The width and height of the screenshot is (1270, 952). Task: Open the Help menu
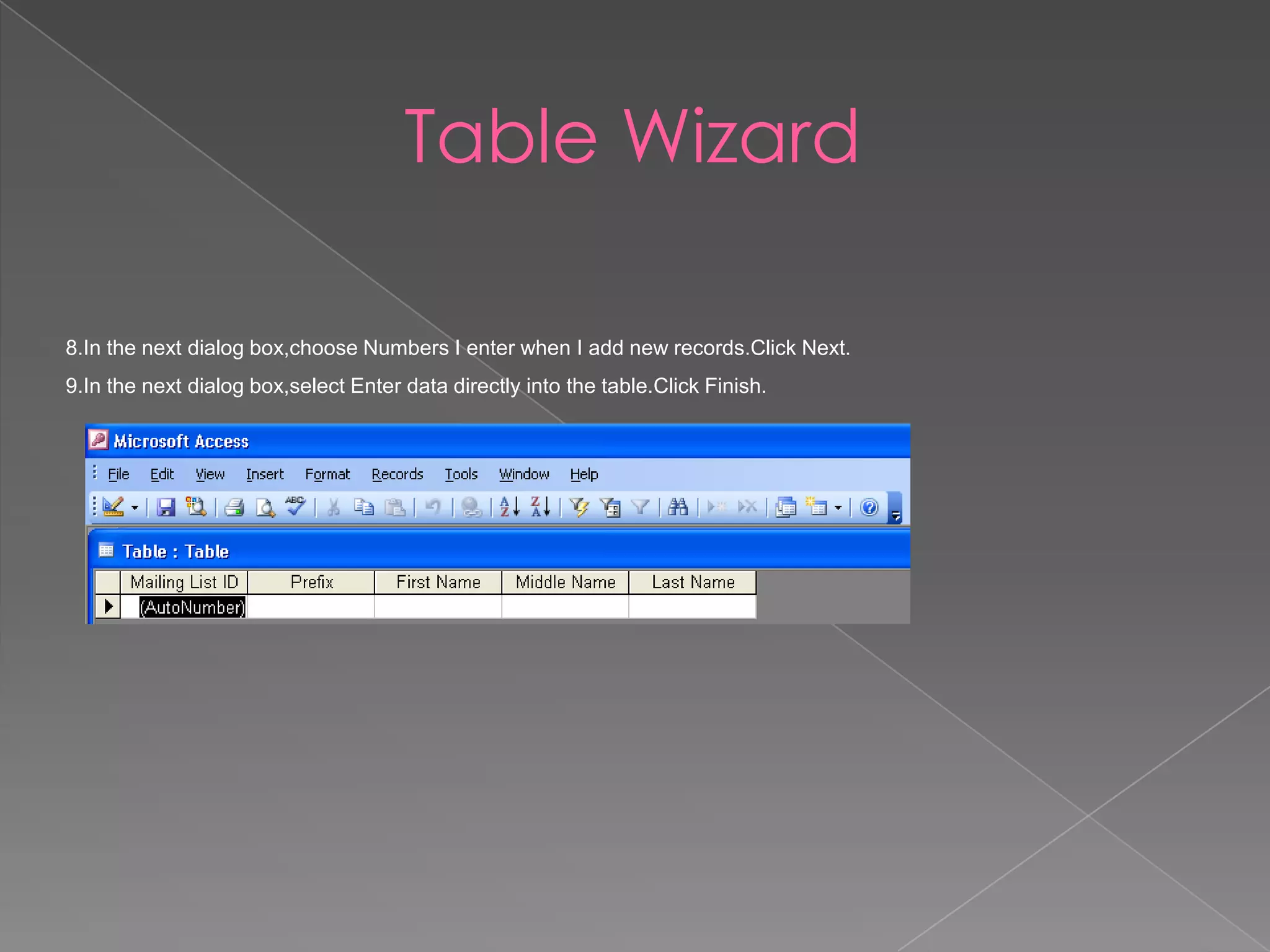click(x=584, y=474)
